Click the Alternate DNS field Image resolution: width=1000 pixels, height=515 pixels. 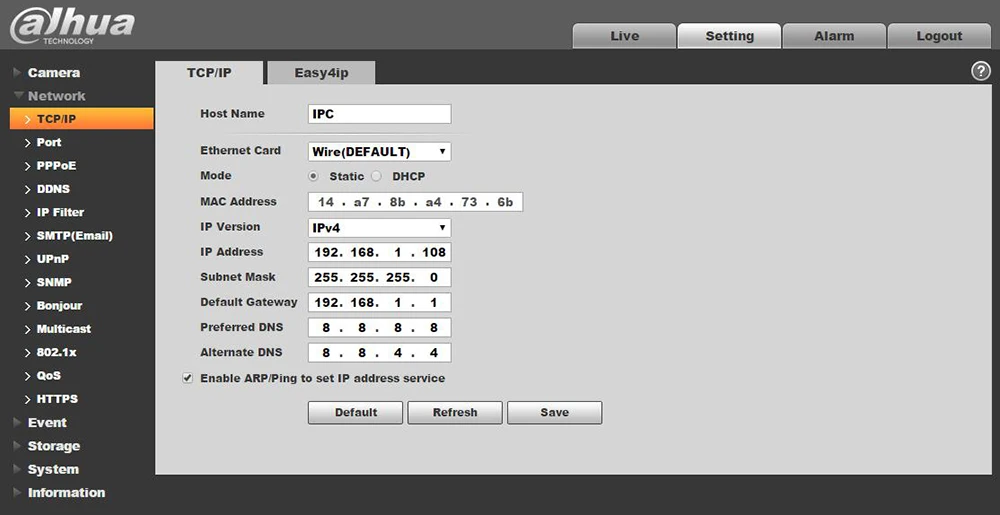(x=379, y=352)
